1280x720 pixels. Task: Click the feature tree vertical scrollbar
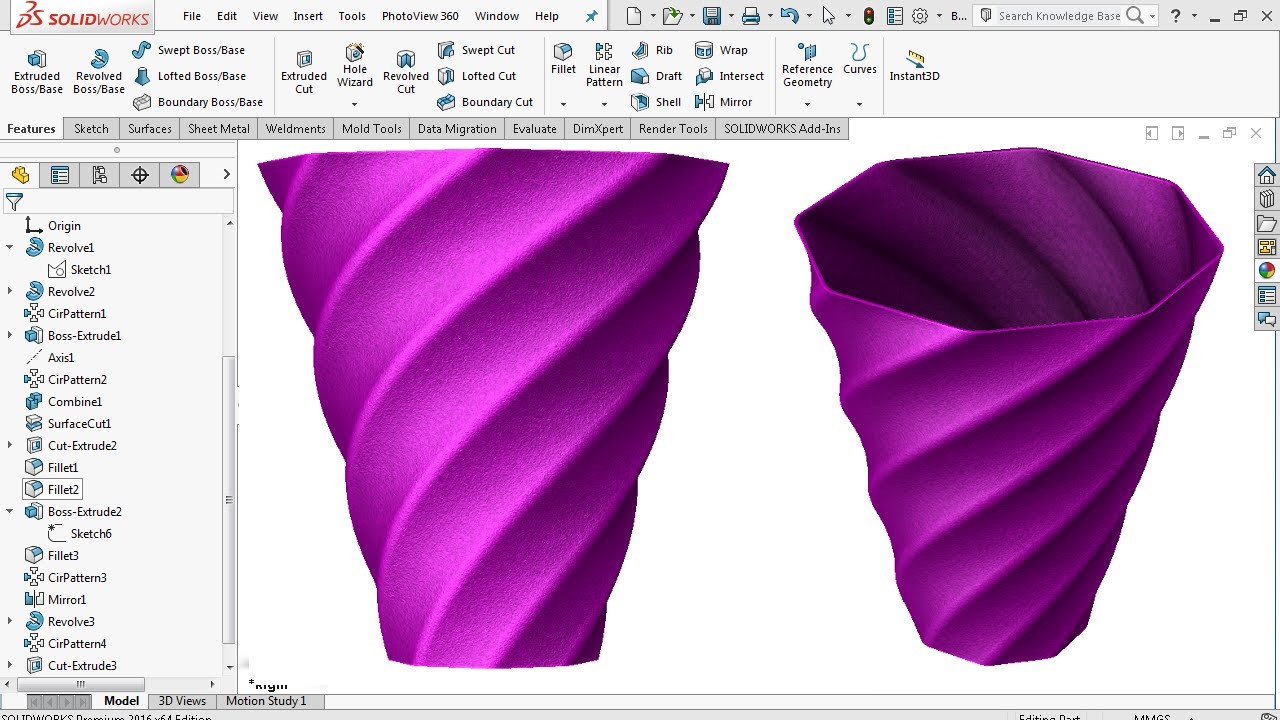pyautogui.click(x=230, y=500)
